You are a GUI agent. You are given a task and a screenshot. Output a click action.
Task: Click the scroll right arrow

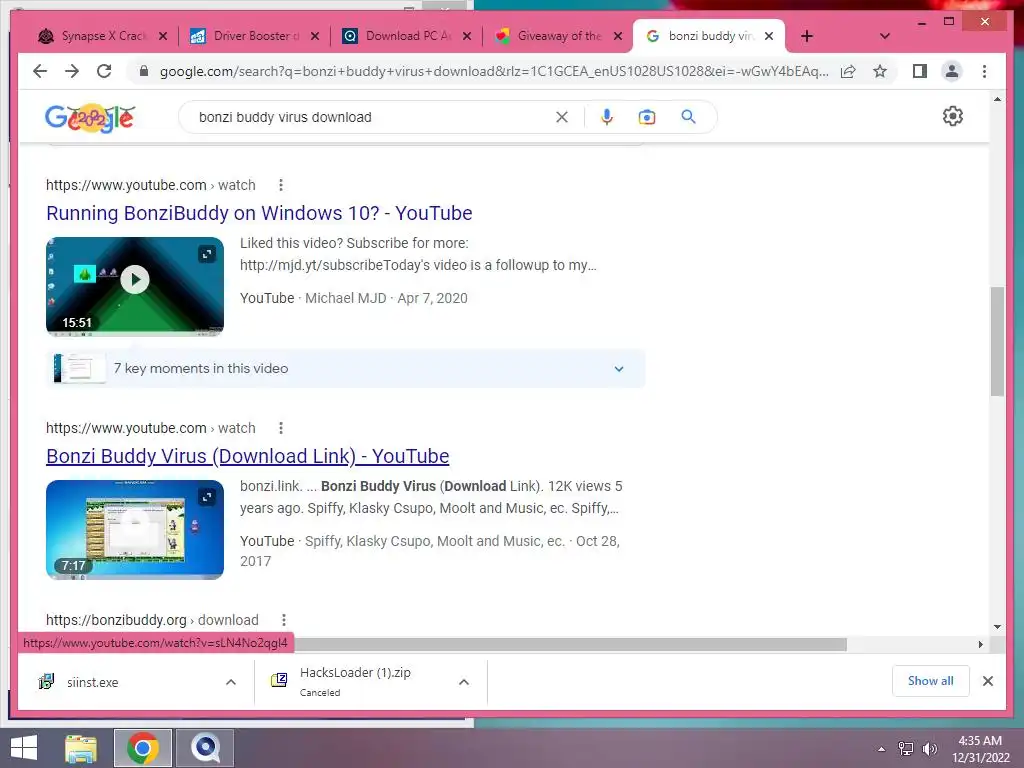click(x=980, y=645)
